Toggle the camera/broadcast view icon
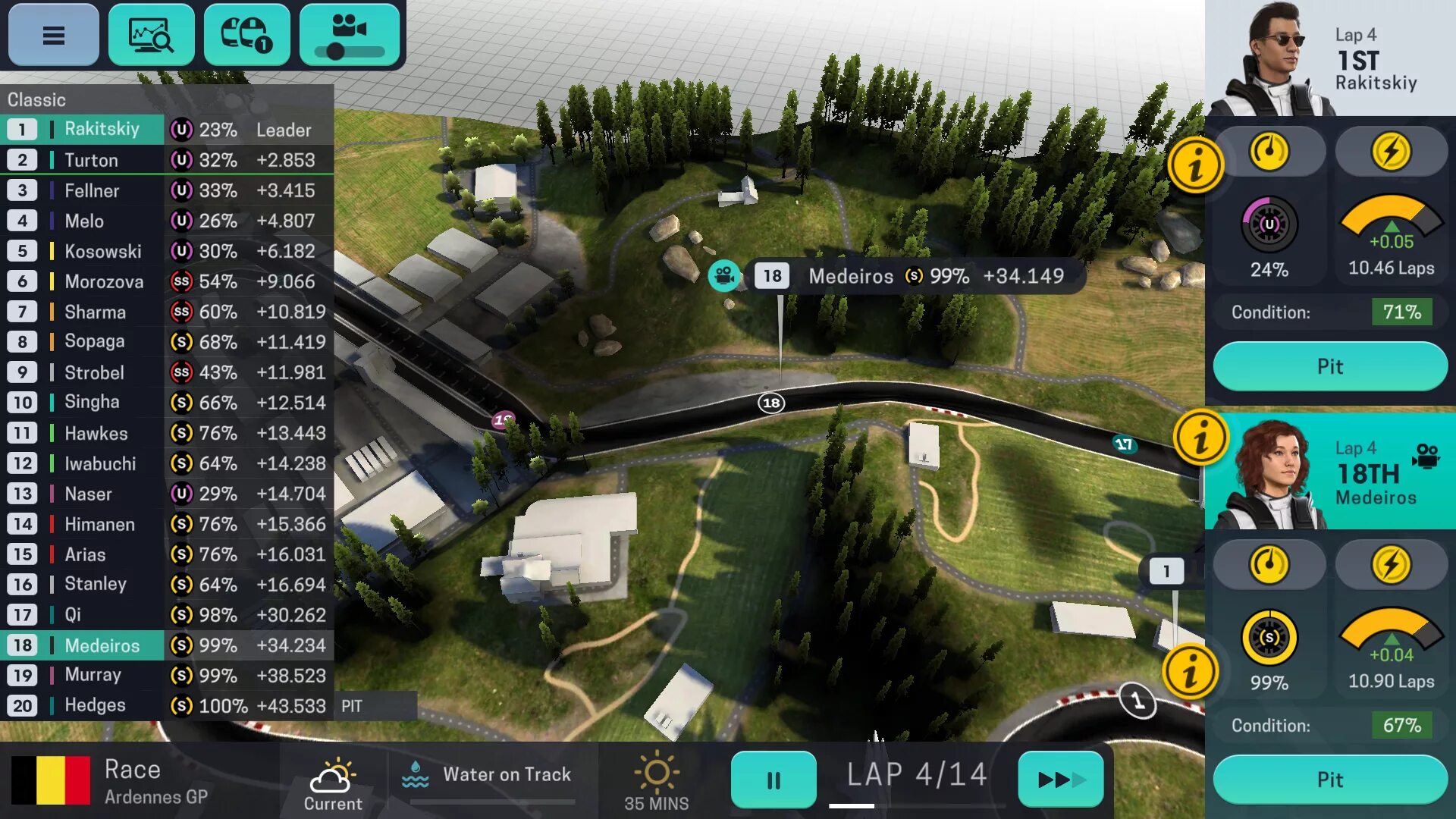Image resolution: width=1456 pixels, height=819 pixels. click(x=349, y=35)
